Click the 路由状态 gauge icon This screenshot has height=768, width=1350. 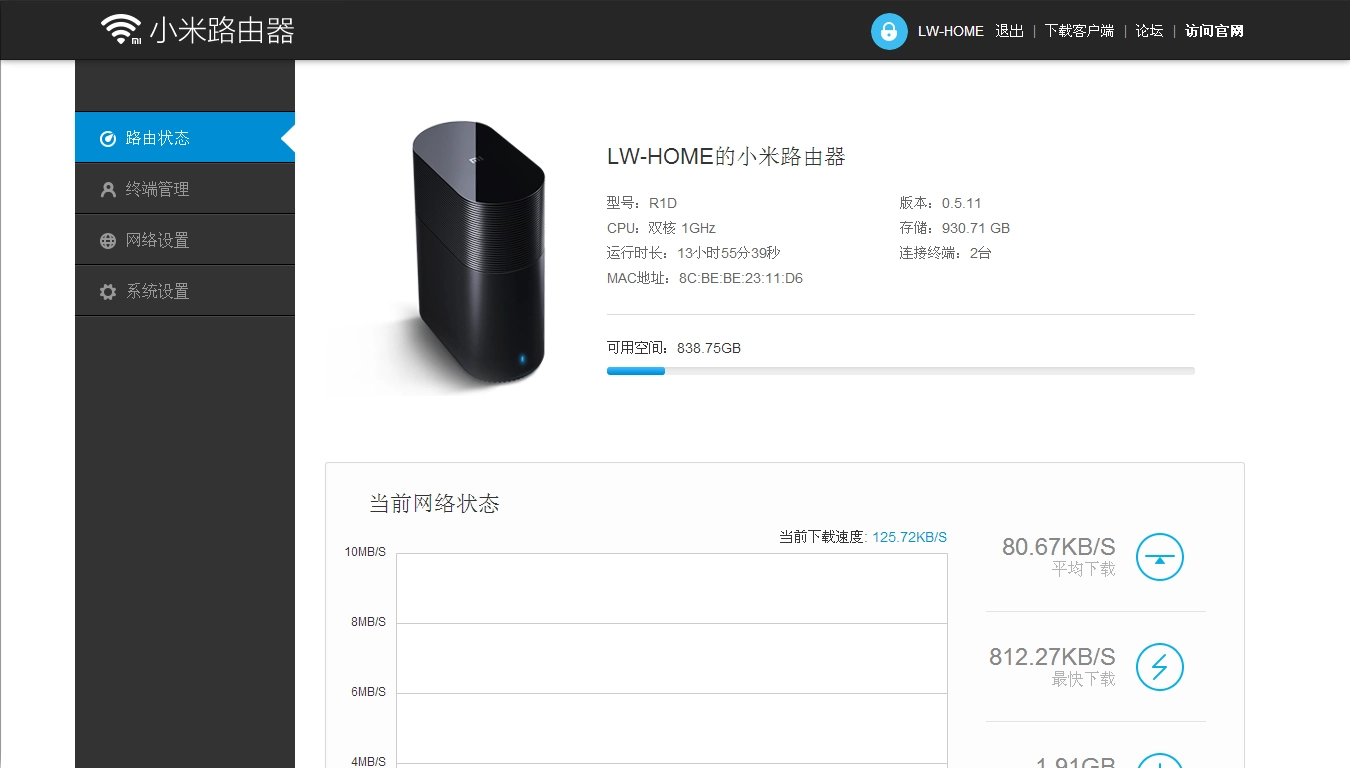click(x=108, y=138)
